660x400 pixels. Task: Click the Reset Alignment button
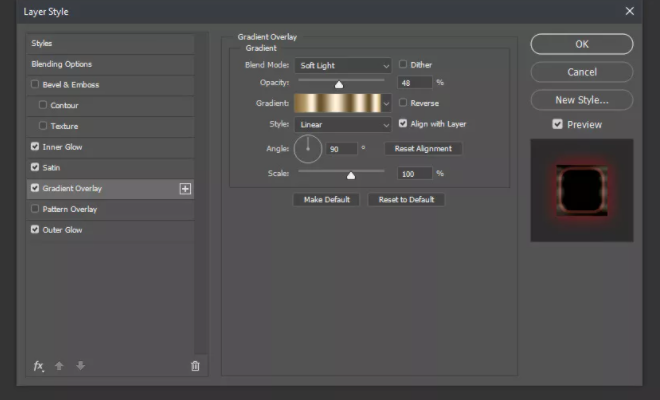423,149
